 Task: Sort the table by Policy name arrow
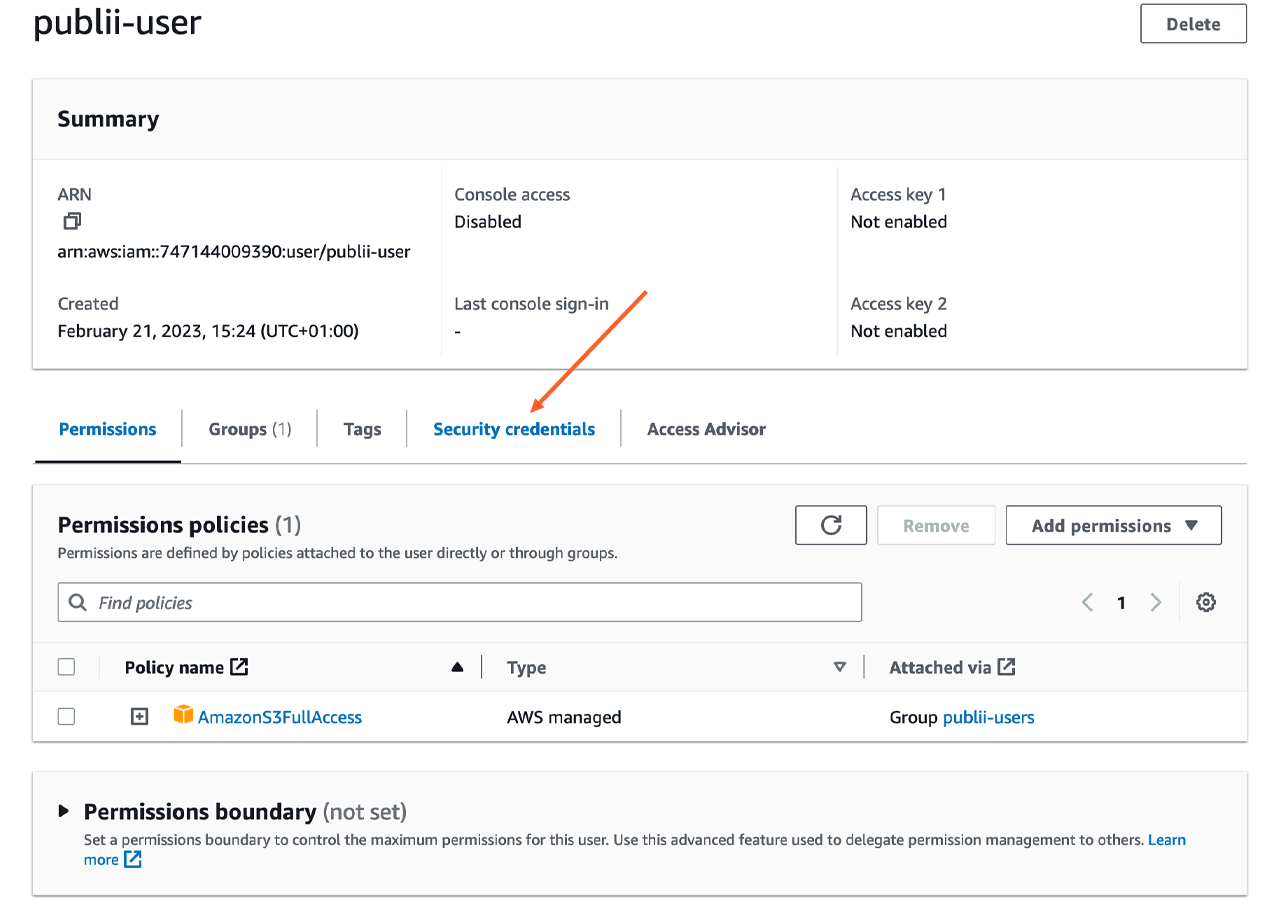click(x=457, y=667)
